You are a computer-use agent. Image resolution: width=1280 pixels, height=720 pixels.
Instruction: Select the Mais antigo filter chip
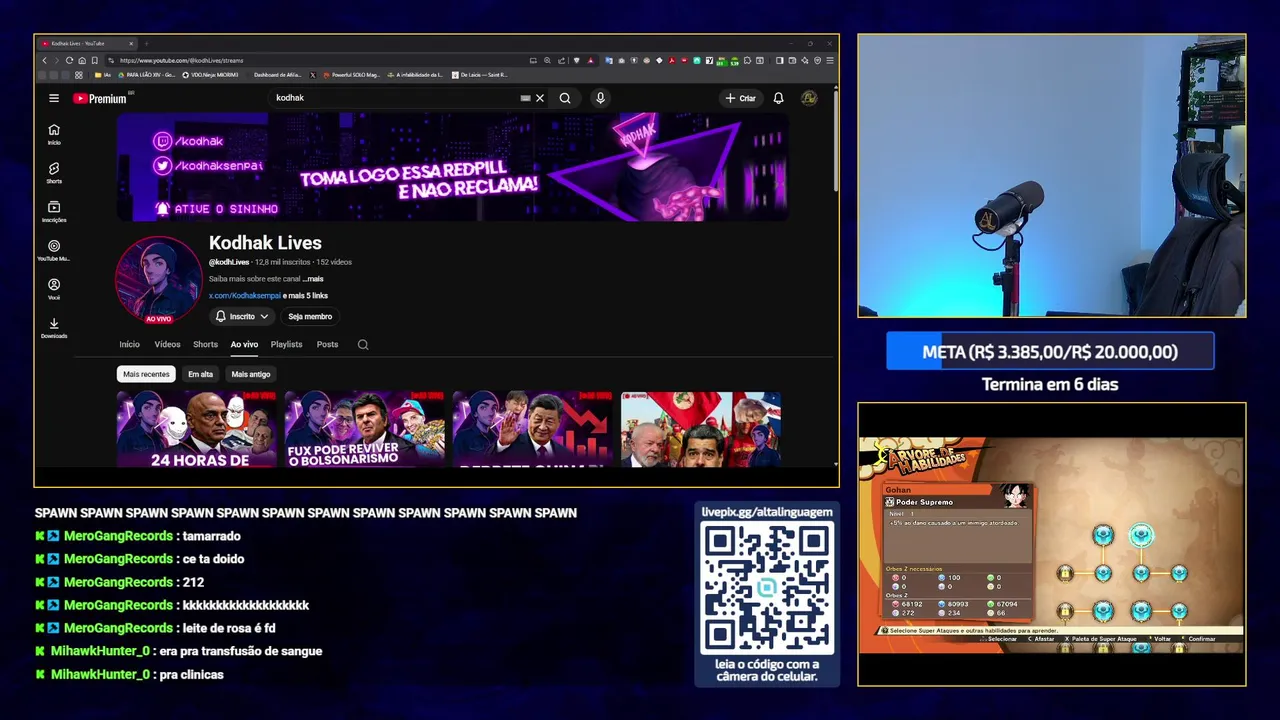tap(251, 374)
